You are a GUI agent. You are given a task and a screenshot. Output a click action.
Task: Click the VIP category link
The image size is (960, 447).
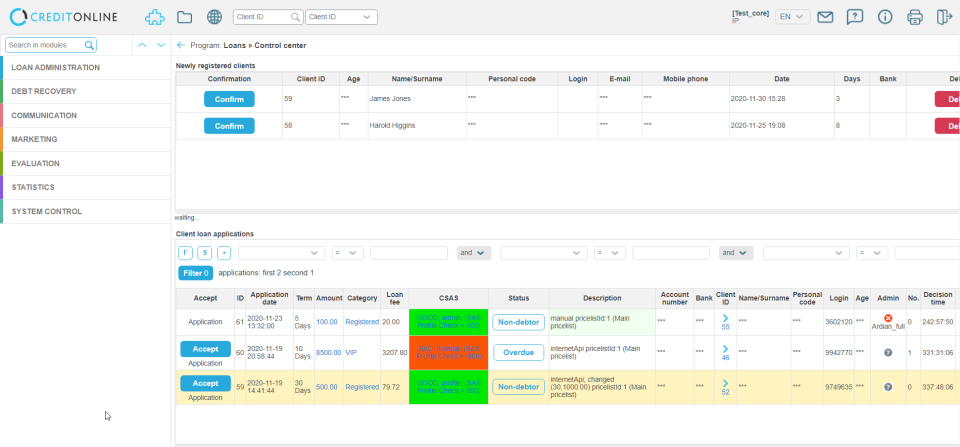(x=351, y=353)
